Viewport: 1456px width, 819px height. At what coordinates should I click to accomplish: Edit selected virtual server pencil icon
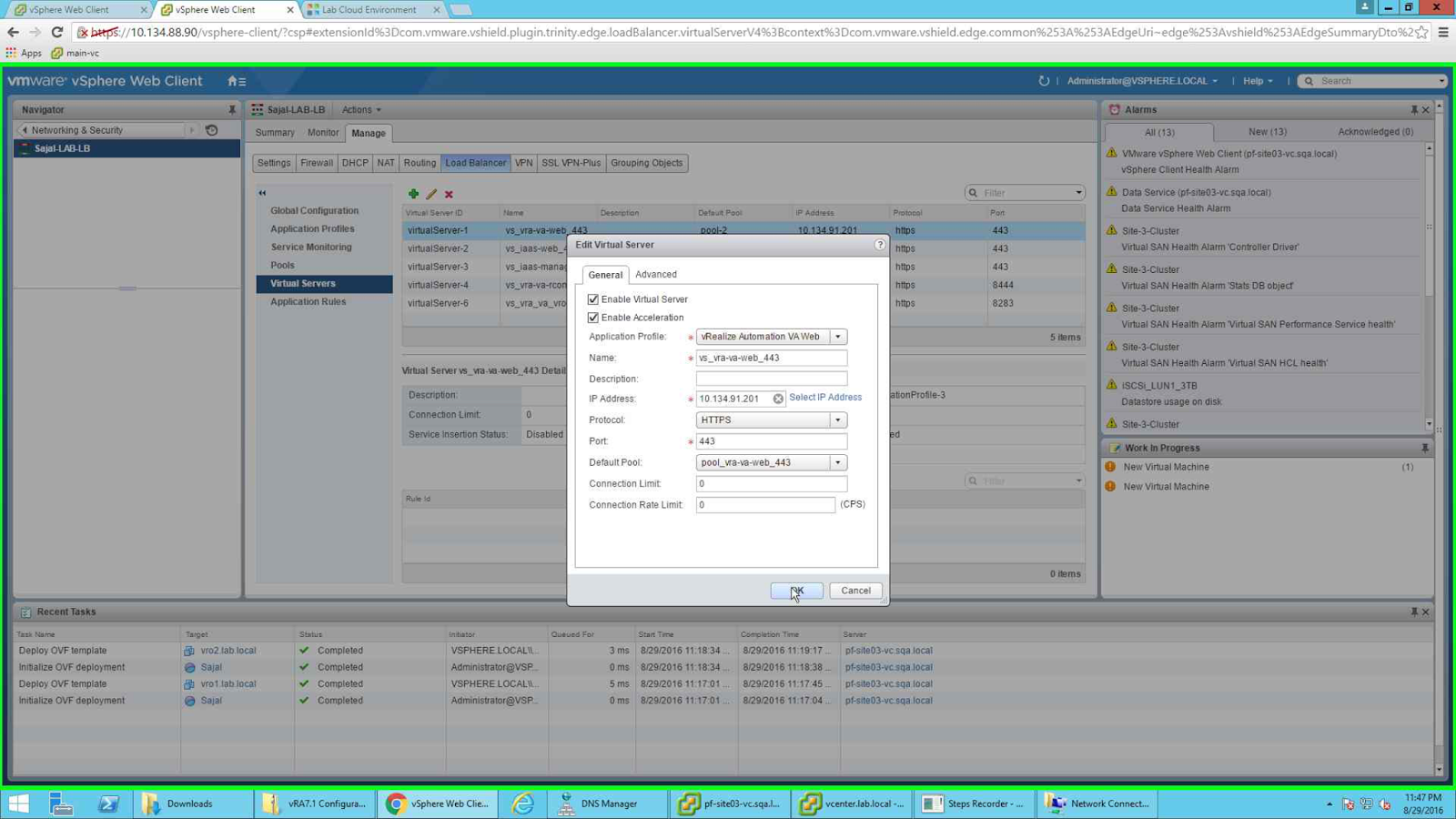pos(431,194)
